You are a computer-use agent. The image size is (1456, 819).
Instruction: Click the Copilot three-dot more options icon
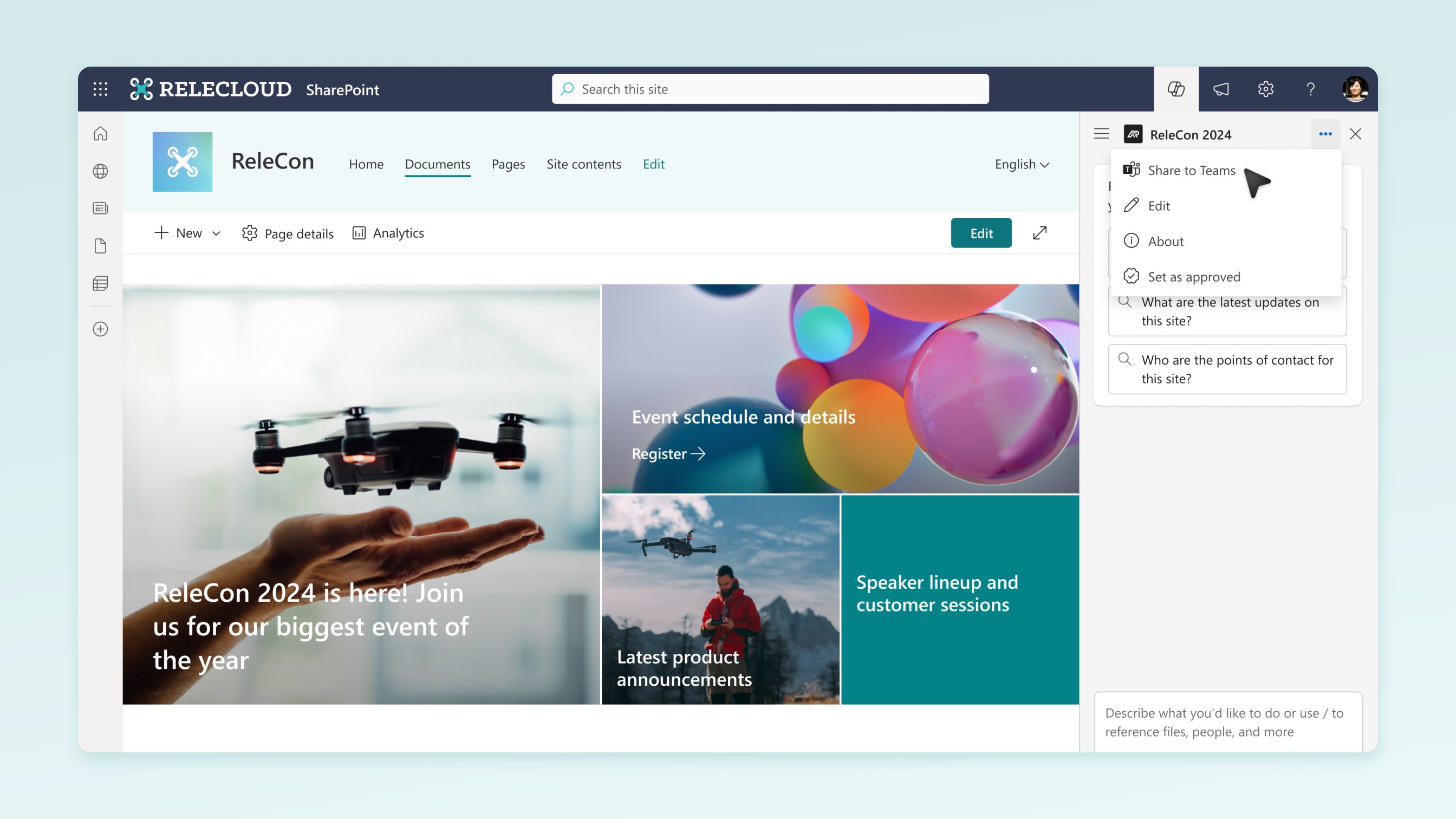coord(1325,133)
